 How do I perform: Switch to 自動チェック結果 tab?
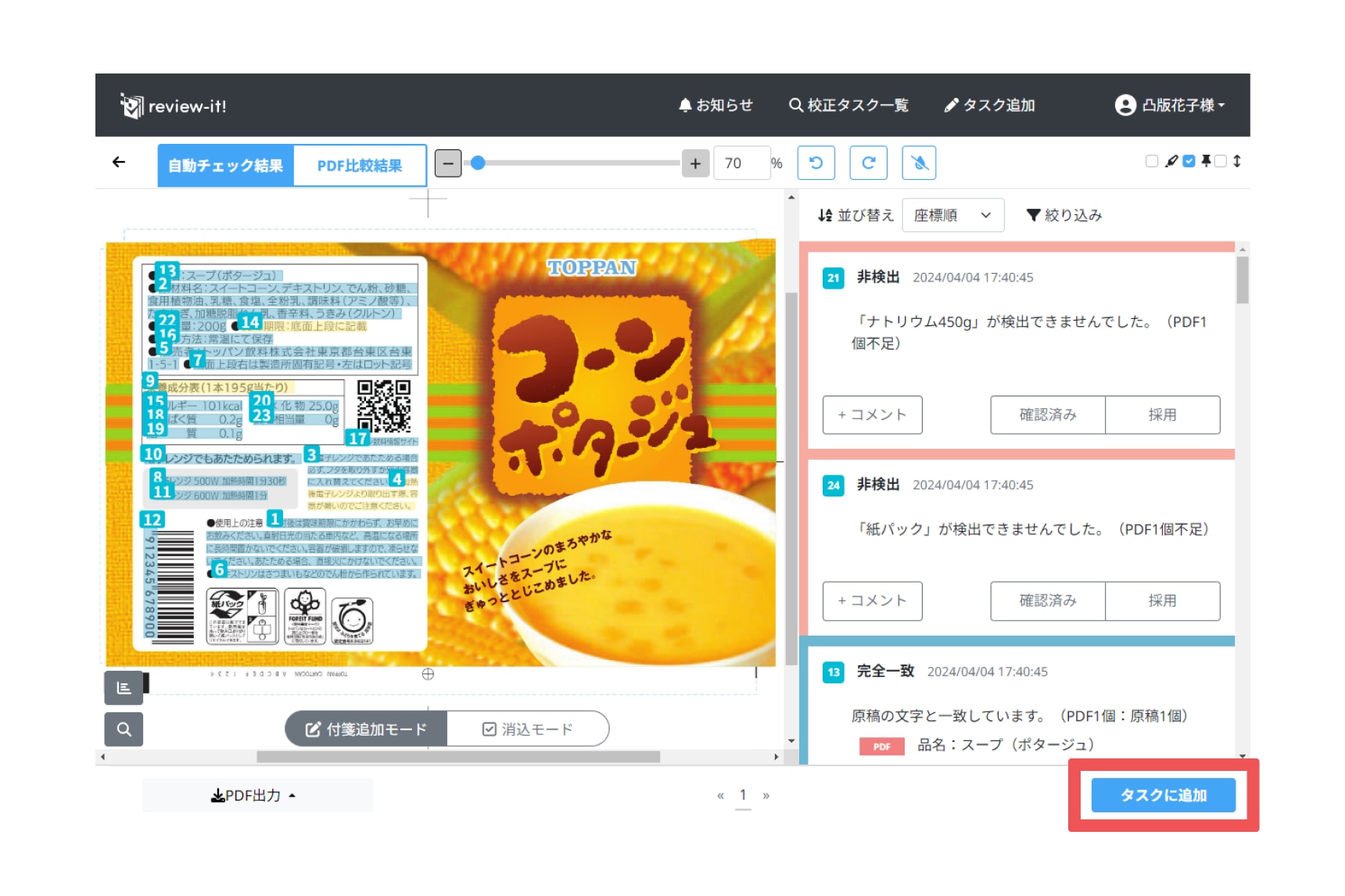pyautogui.click(x=226, y=165)
